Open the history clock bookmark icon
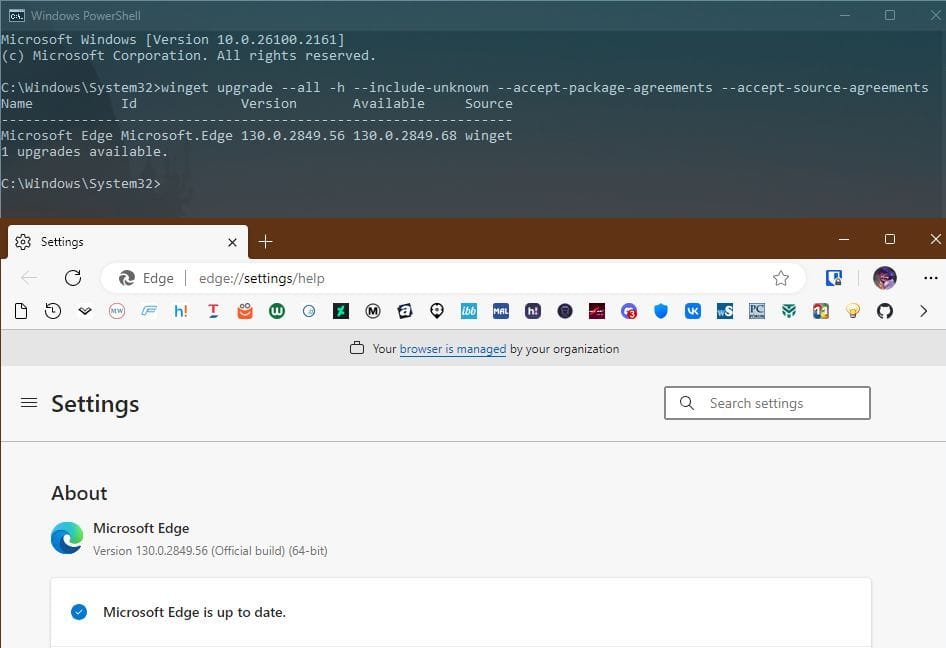 (53, 311)
